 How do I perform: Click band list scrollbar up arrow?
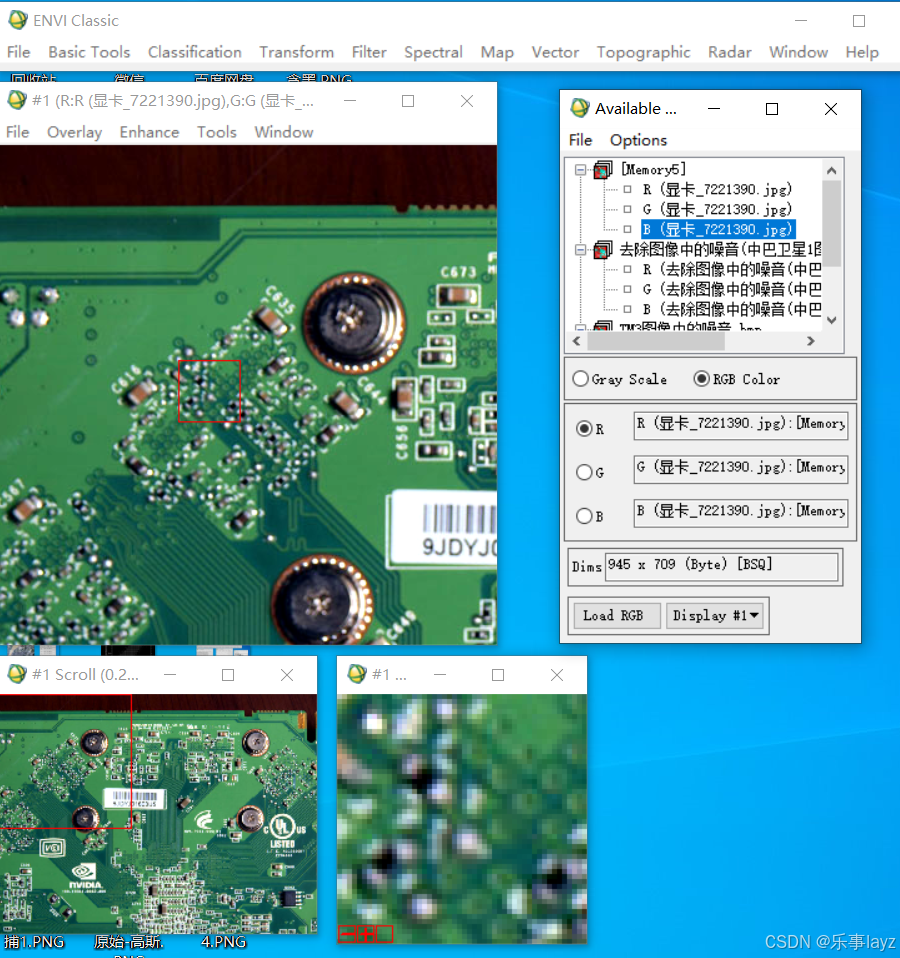tap(832, 171)
